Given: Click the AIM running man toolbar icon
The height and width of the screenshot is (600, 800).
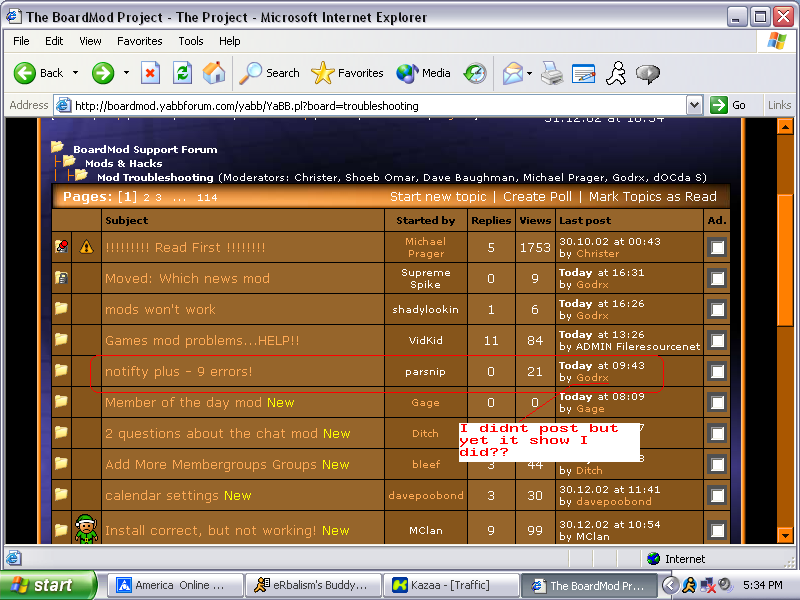Looking at the screenshot, I should (616, 73).
